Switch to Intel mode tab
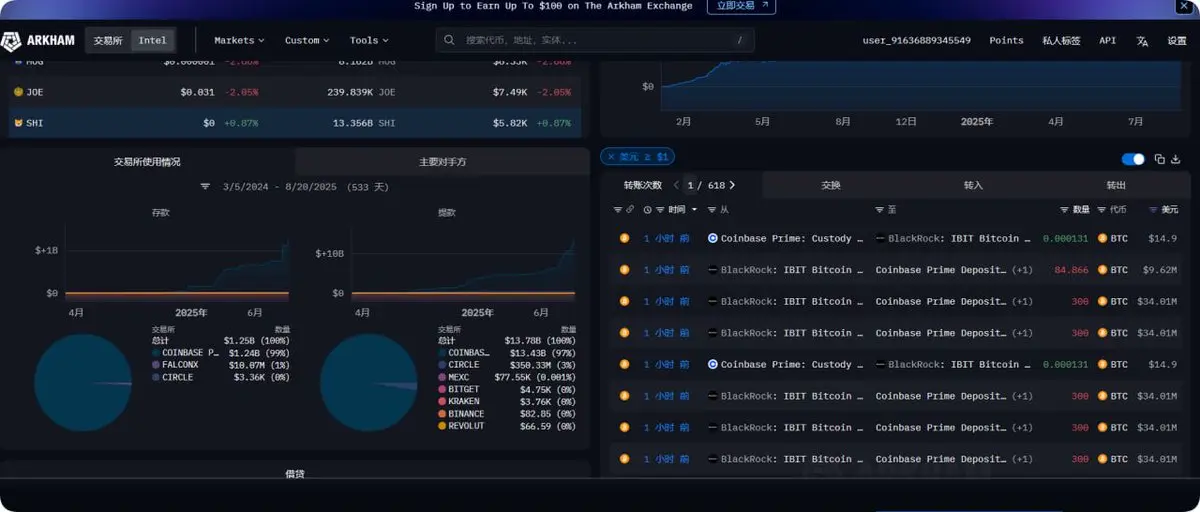This screenshot has height=512, width=1200. point(152,41)
